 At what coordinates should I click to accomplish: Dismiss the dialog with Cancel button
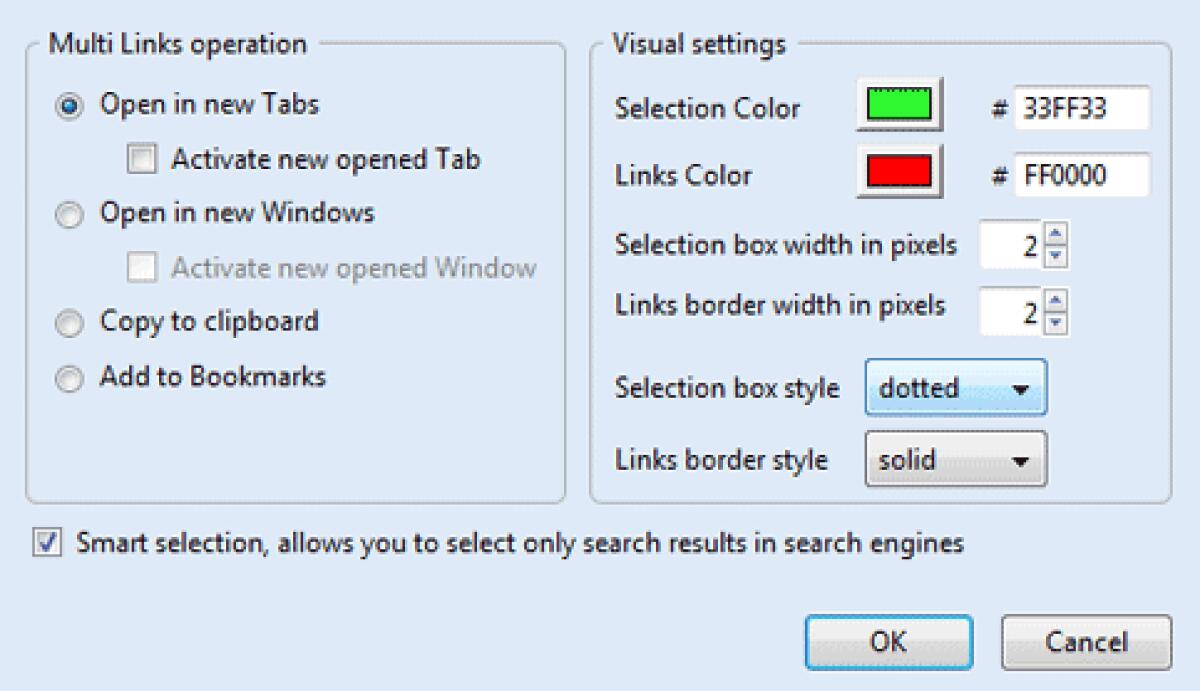click(x=1086, y=641)
